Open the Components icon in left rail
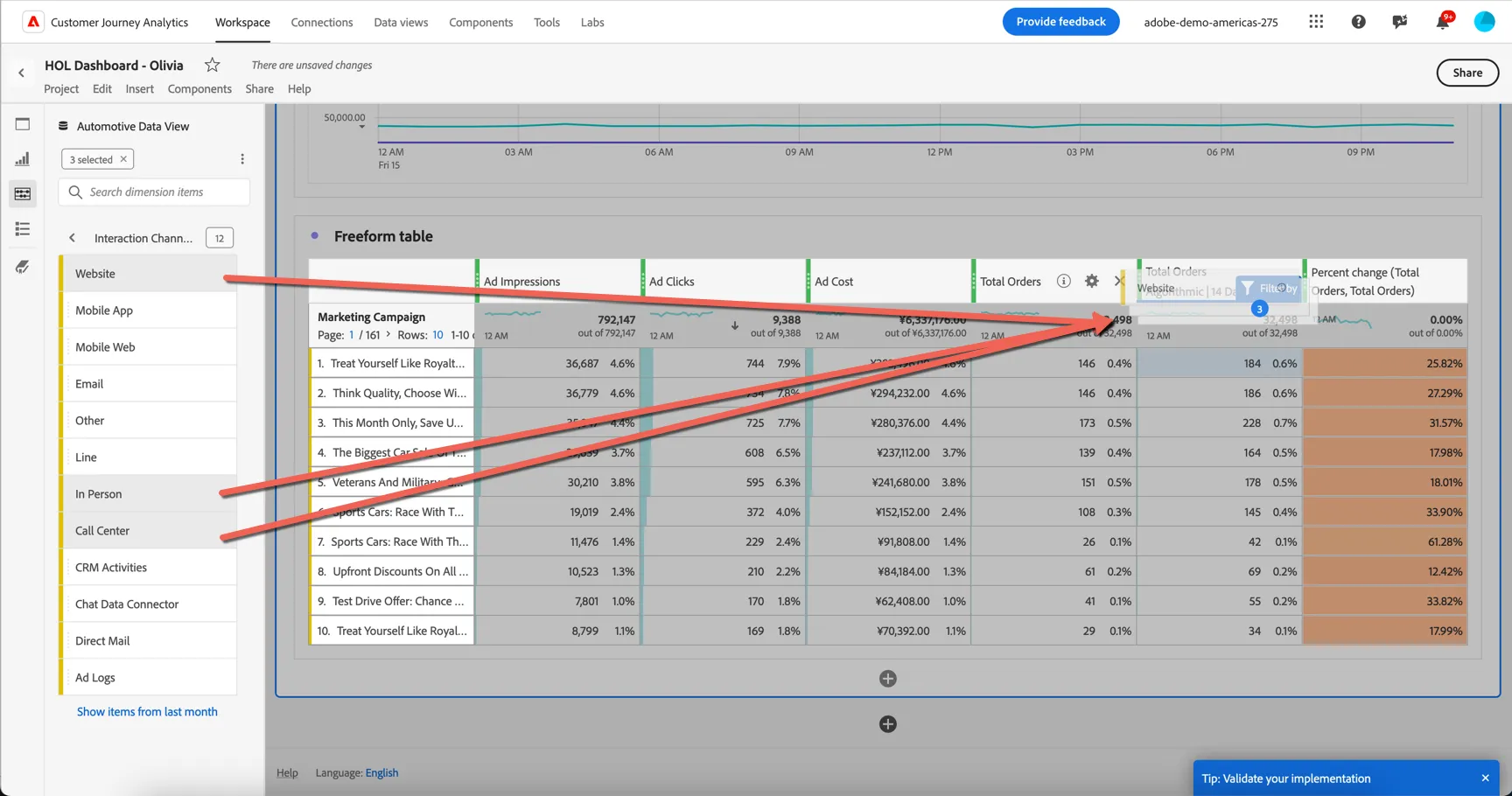Screen dimensions: 1512x796 click(x=23, y=194)
